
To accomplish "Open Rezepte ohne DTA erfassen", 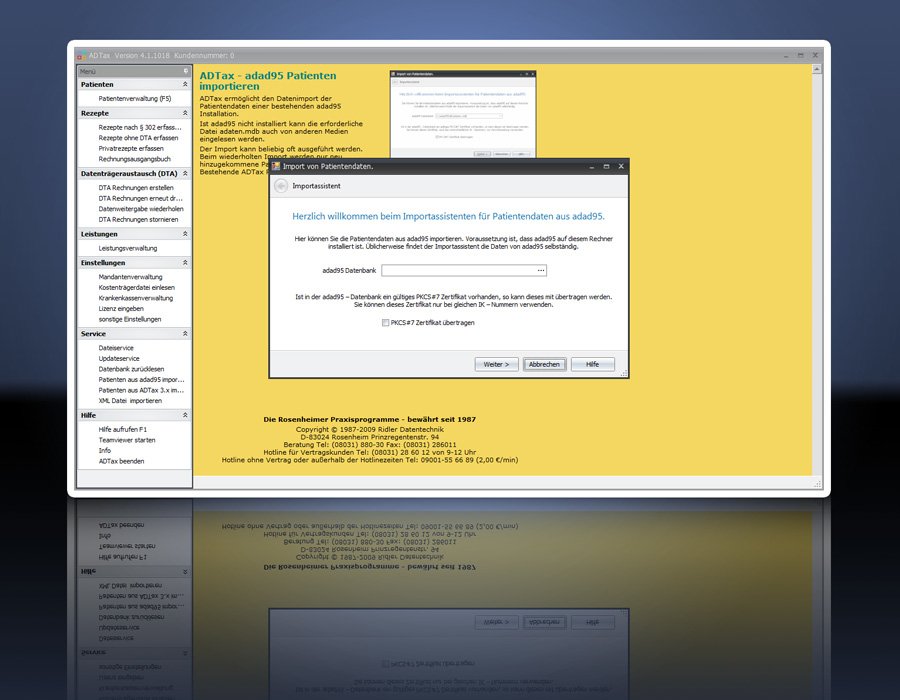I will 138,138.
